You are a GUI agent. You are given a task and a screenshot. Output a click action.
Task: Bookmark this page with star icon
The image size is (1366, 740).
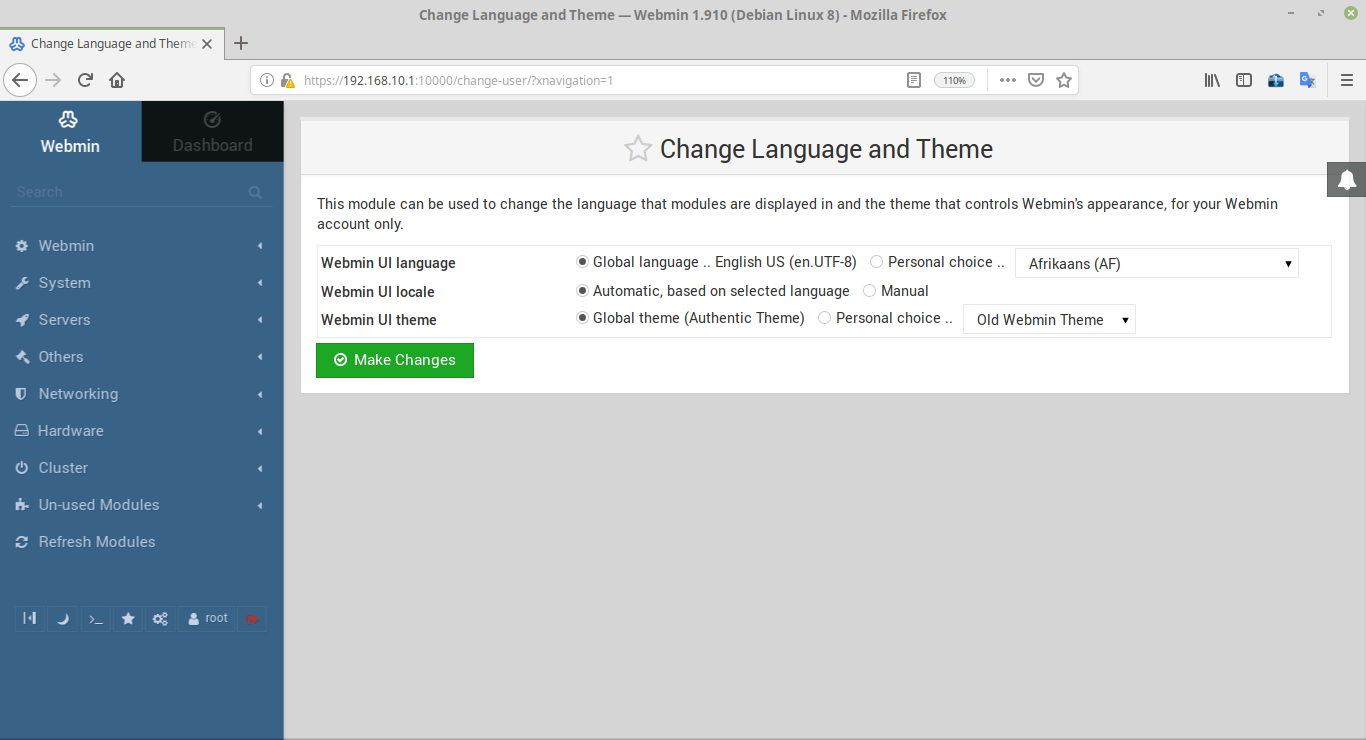click(1064, 80)
